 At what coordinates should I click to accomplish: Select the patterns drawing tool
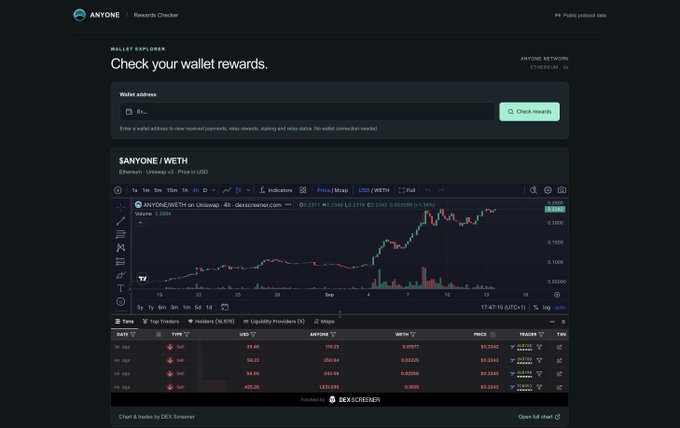coord(121,248)
